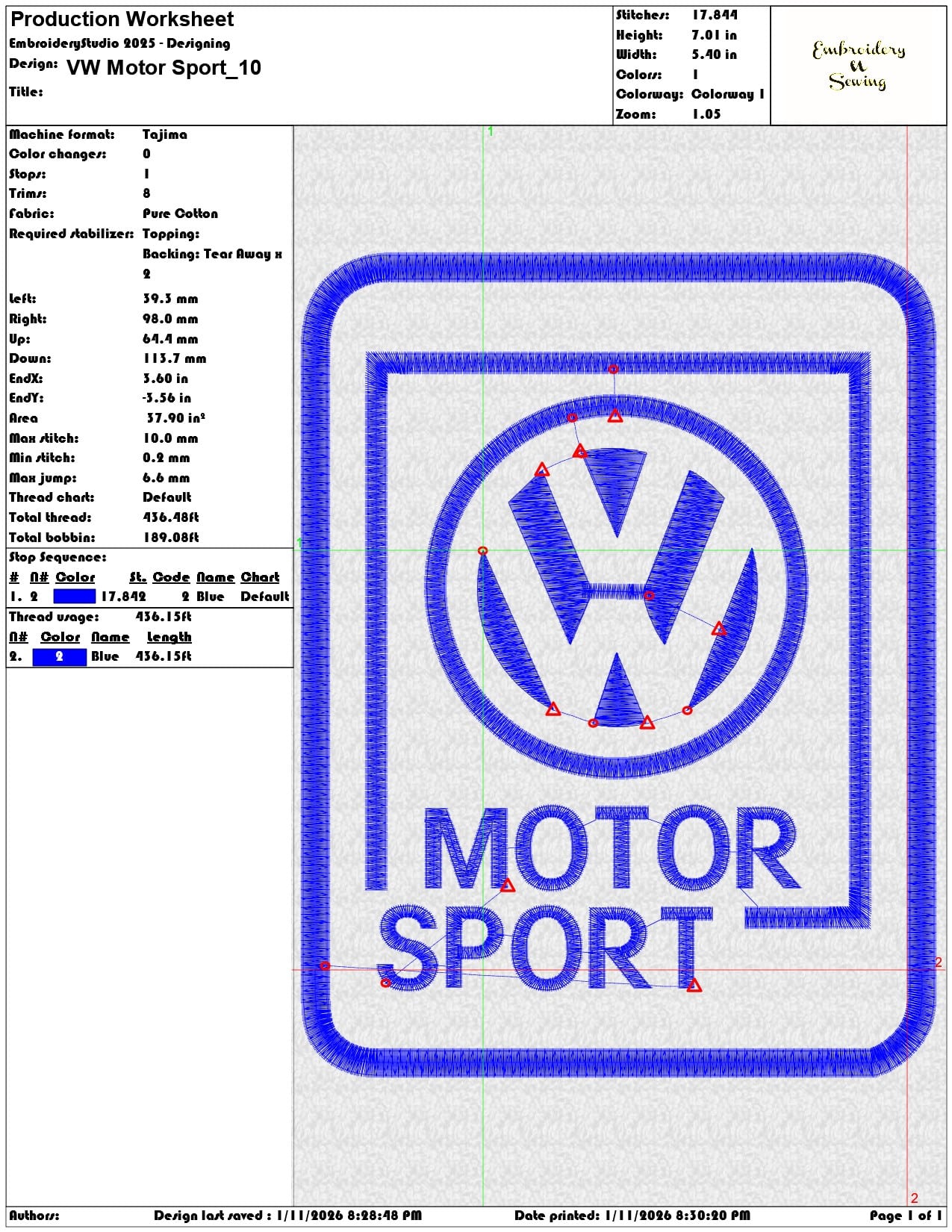Click the Max stitch value "10.0 mm"
This screenshot has height=1232, width=952.
click(x=171, y=438)
